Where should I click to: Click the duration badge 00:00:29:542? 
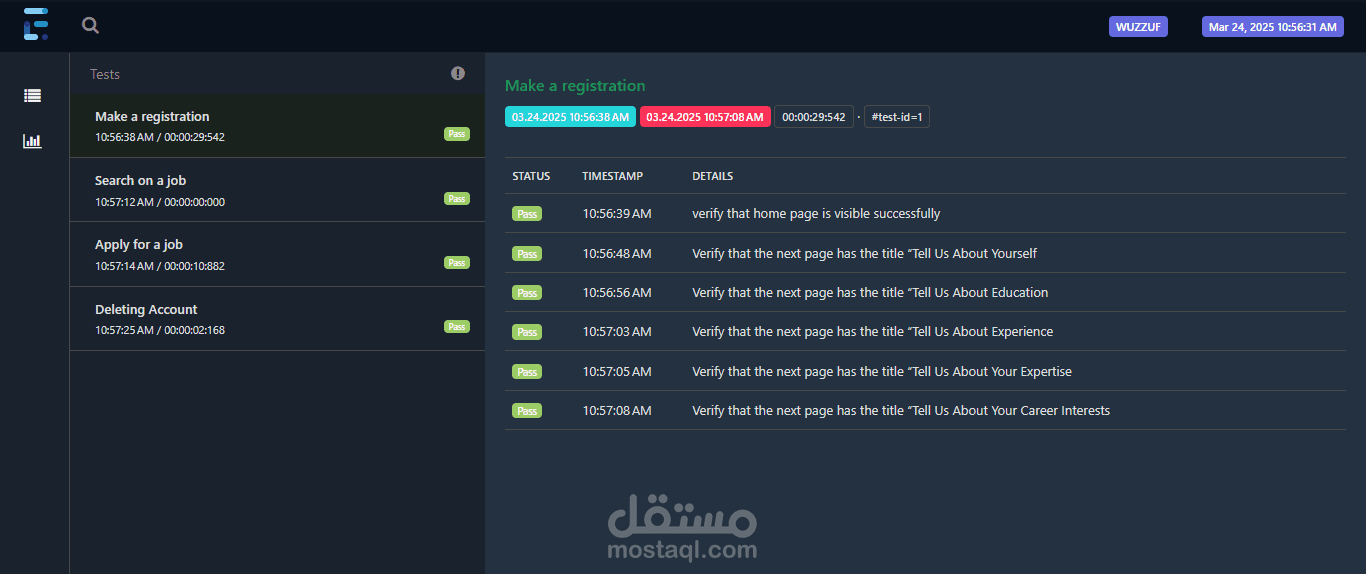(x=814, y=117)
